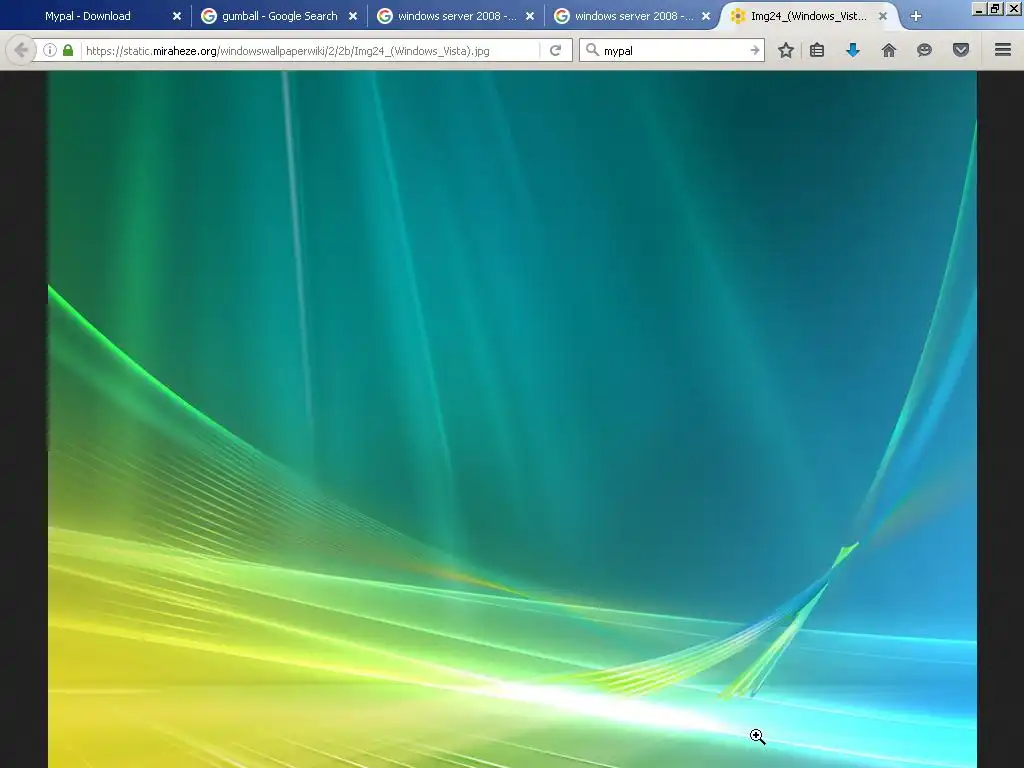Close the Img24_(Windows_Vista) tab

882,16
